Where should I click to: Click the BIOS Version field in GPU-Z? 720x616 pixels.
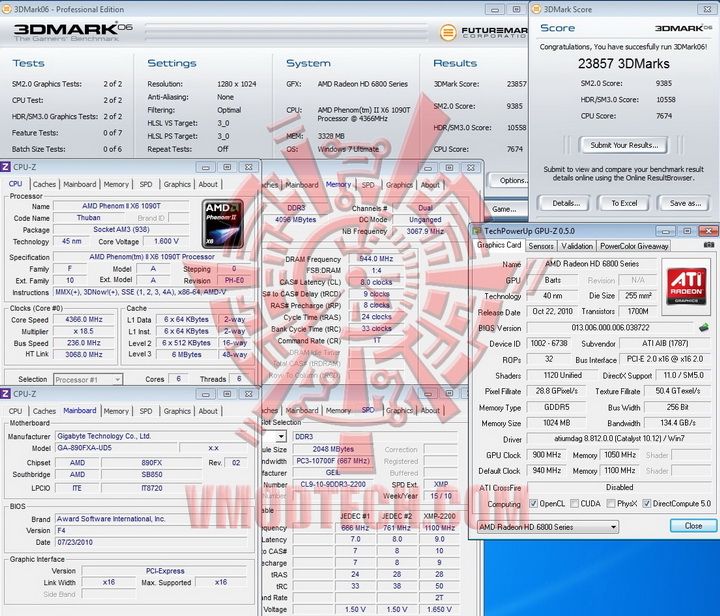click(610, 327)
